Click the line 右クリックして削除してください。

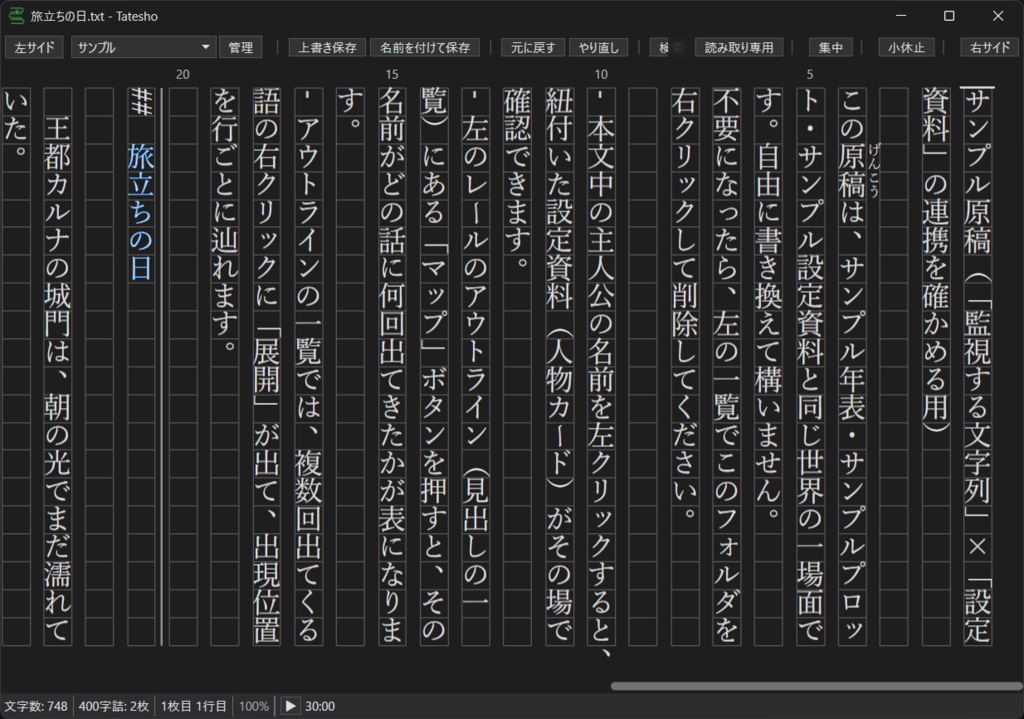click(684, 304)
